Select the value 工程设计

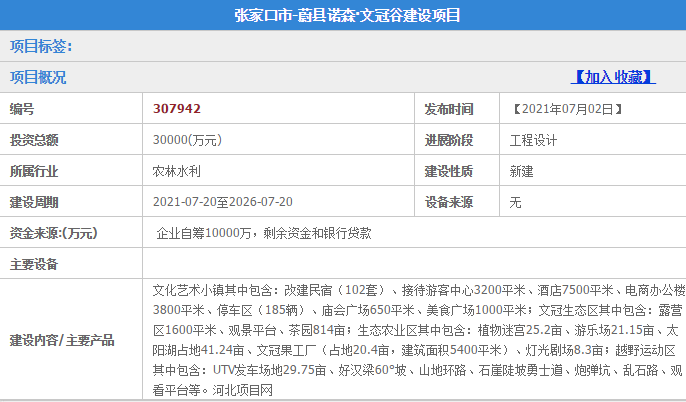(533, 140)
